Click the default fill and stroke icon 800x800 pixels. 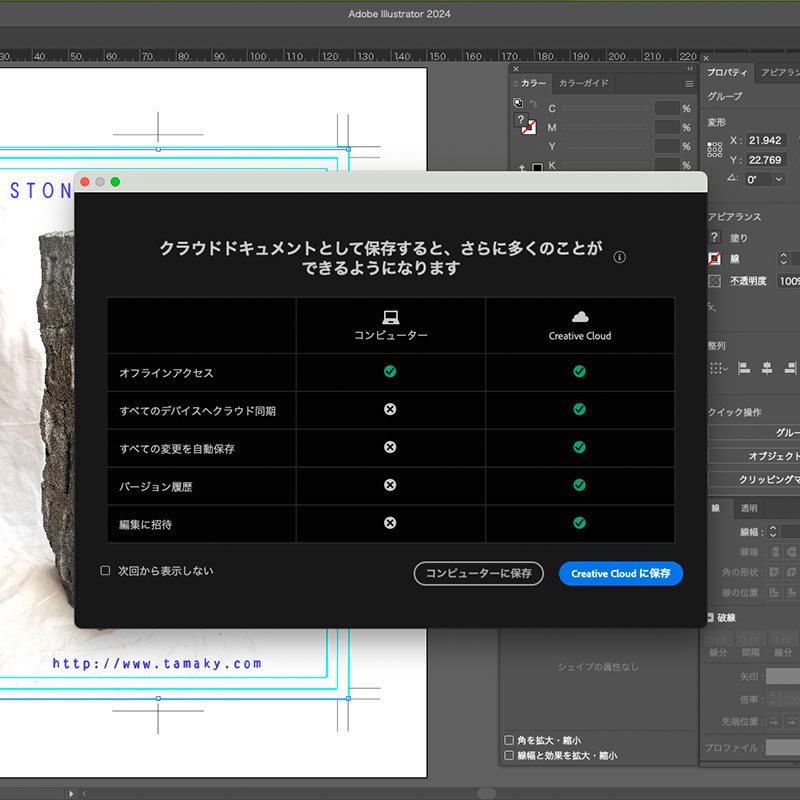point(517,103)
